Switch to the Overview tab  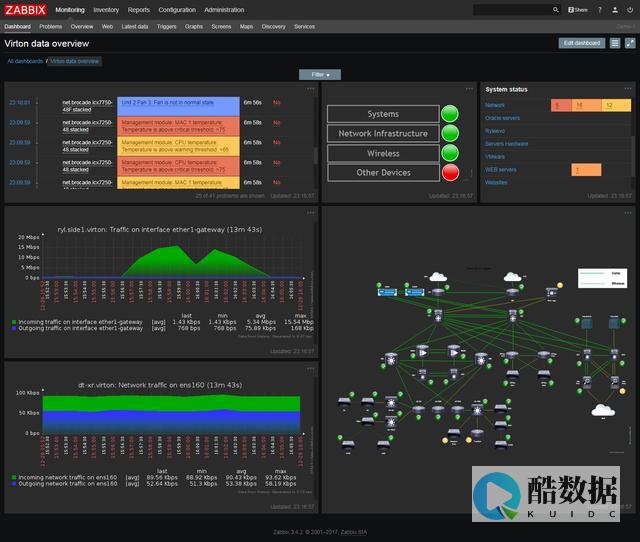[x=82, y=27]
